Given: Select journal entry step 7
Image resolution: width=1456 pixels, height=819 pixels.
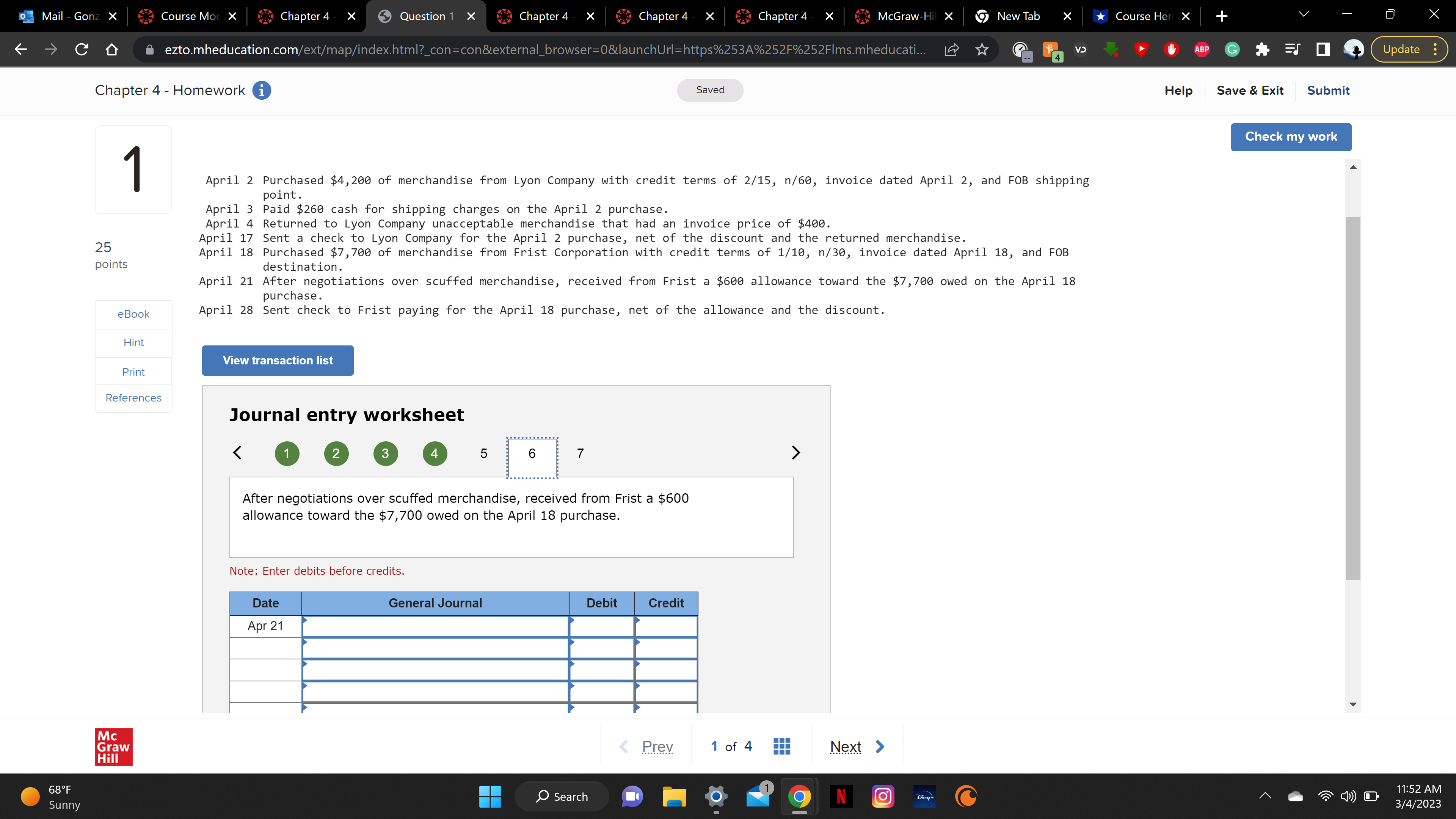Looking at the screenshot, I should pos(580,453).
